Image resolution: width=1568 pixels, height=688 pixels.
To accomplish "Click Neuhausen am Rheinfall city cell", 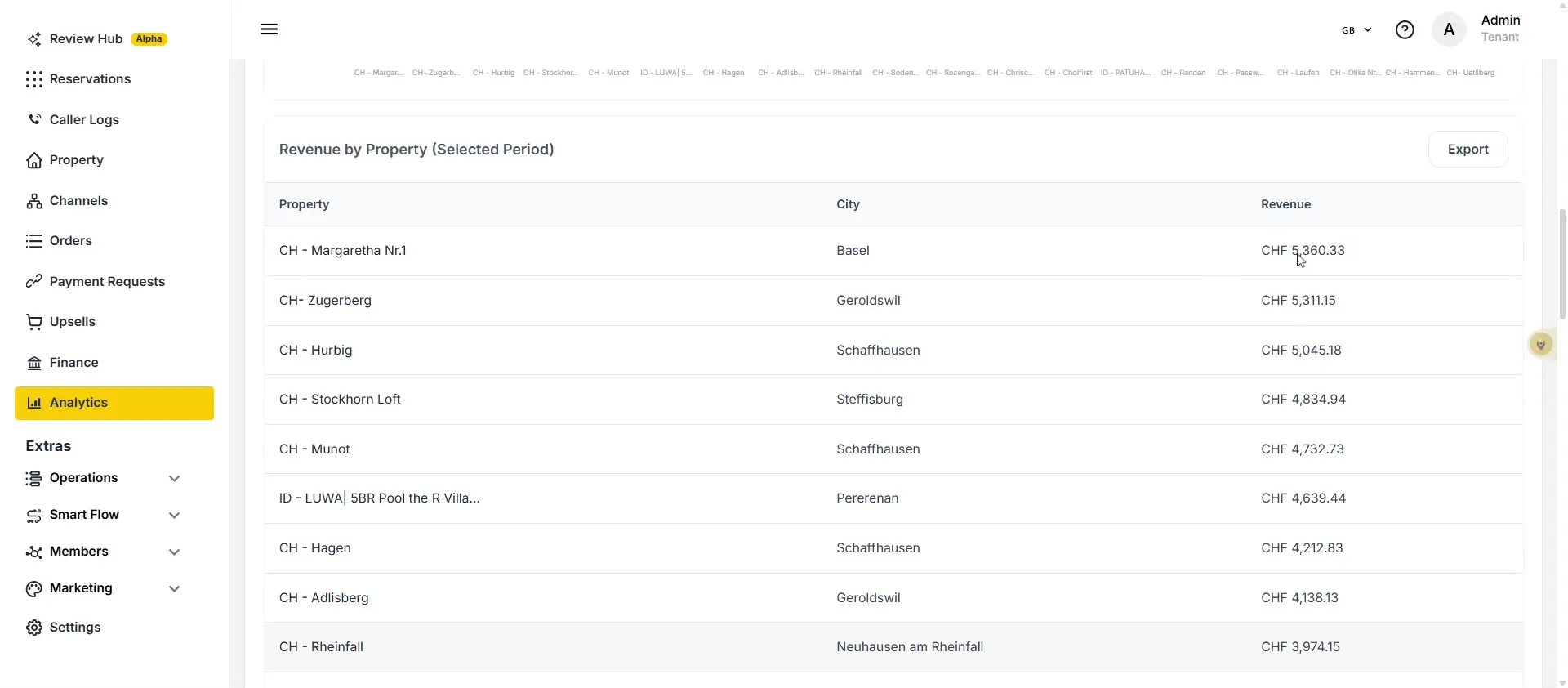I will click(x=910, y=647).
